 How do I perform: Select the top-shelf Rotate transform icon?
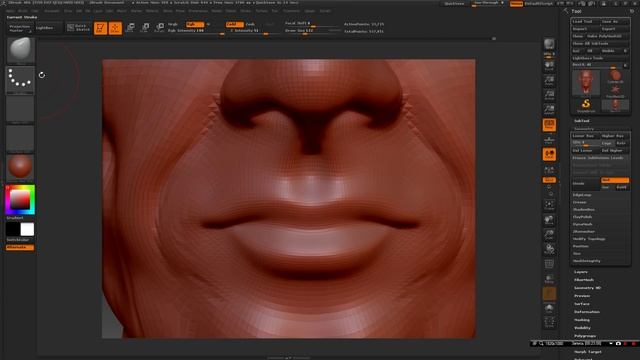tap(160, 28)
